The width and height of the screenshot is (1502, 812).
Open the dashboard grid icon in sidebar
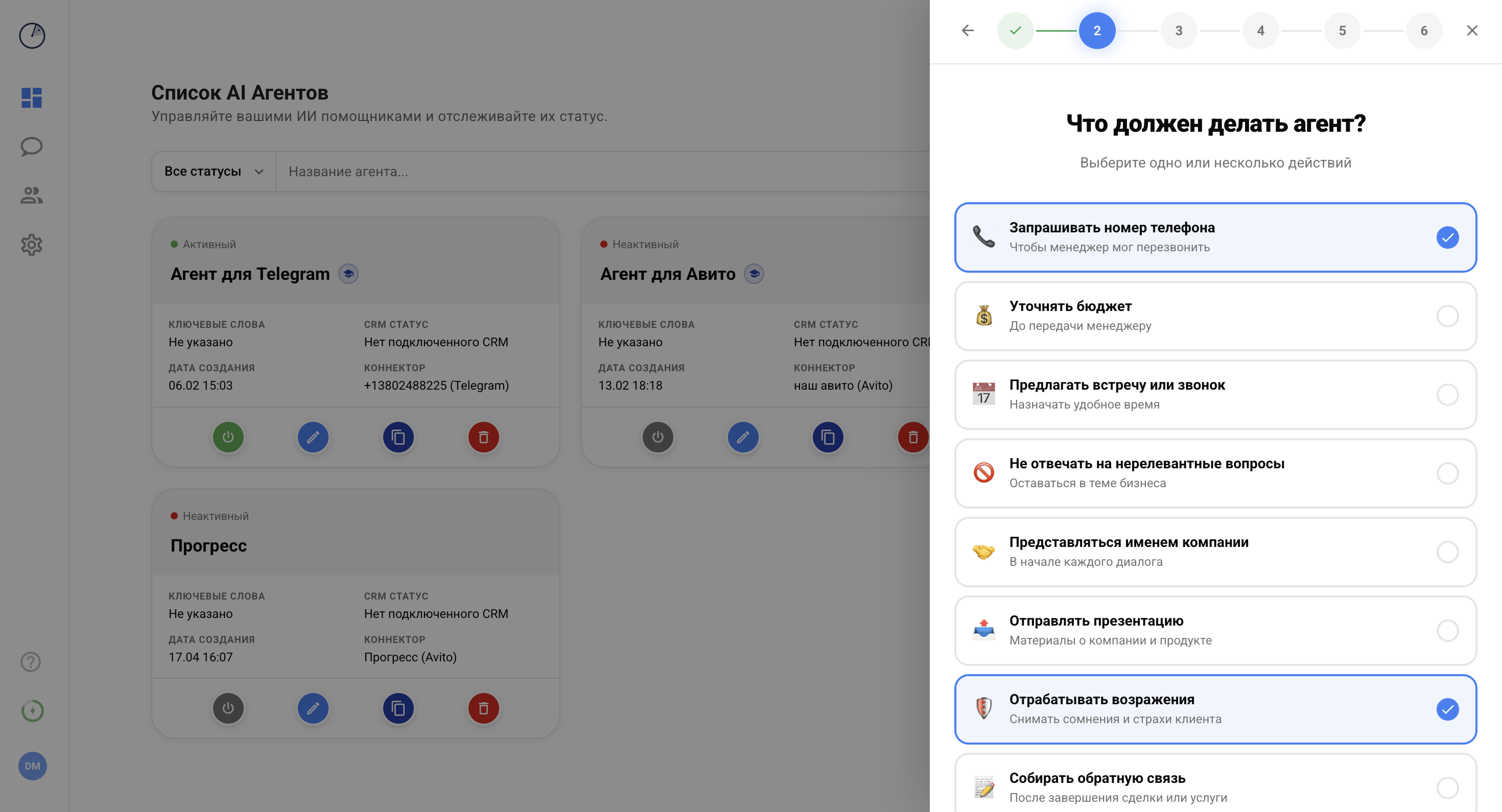[32, 98]
